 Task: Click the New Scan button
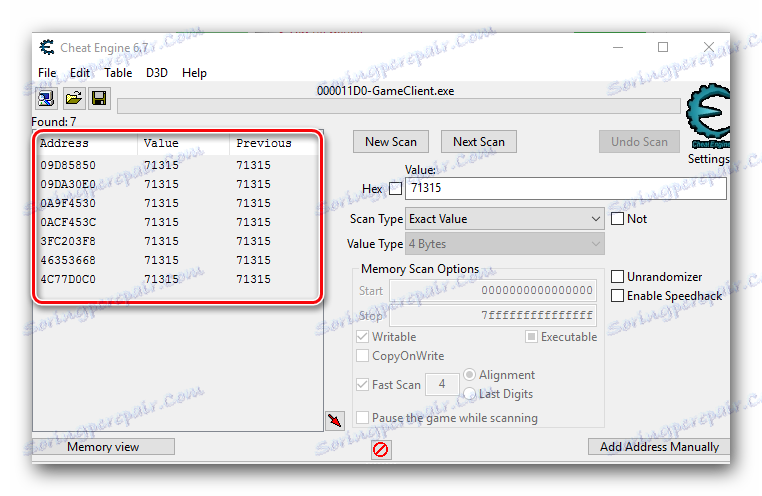coord(391,142)
